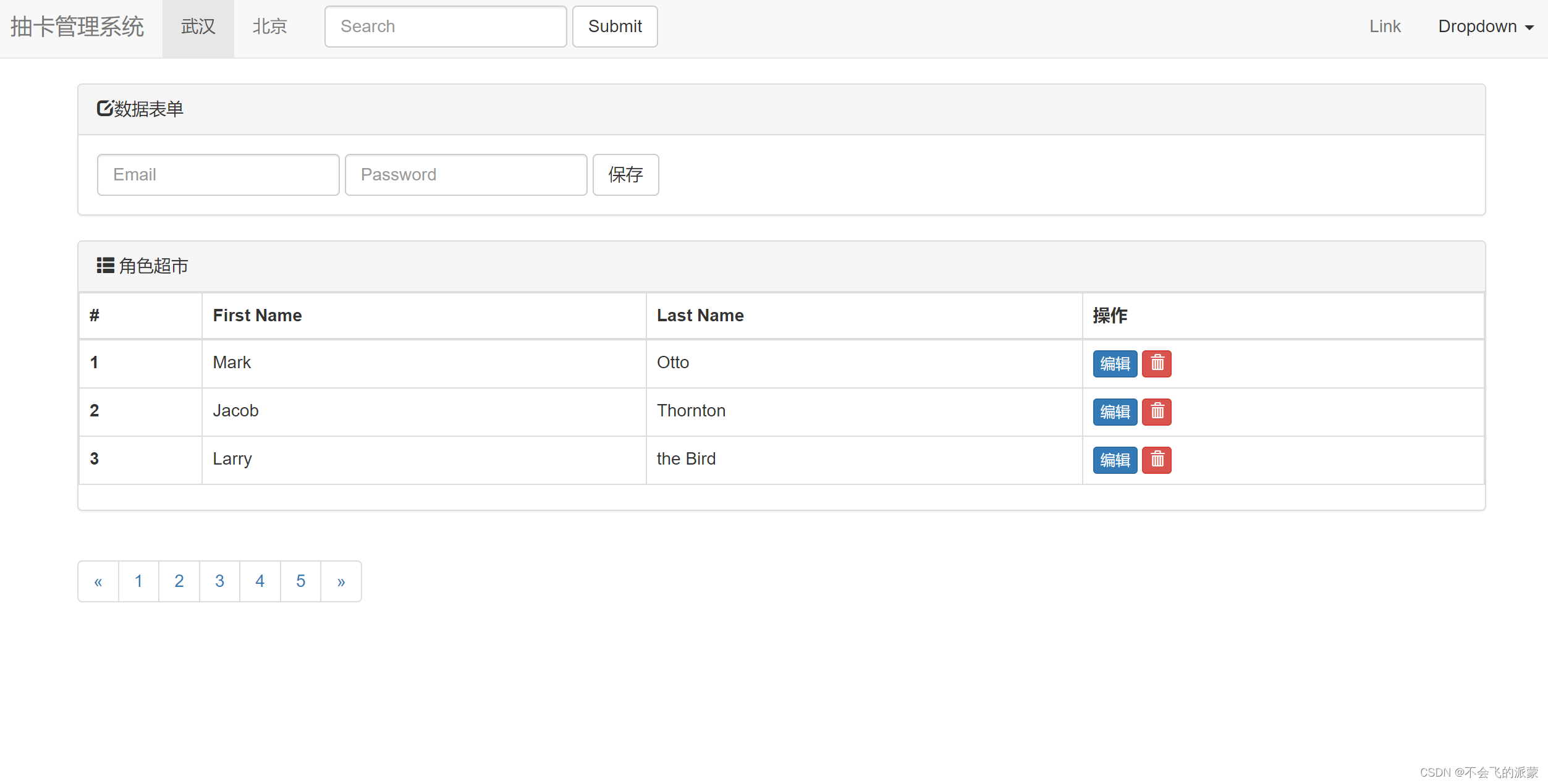
Task: Click into the Search input field
Action: point(445,26)
